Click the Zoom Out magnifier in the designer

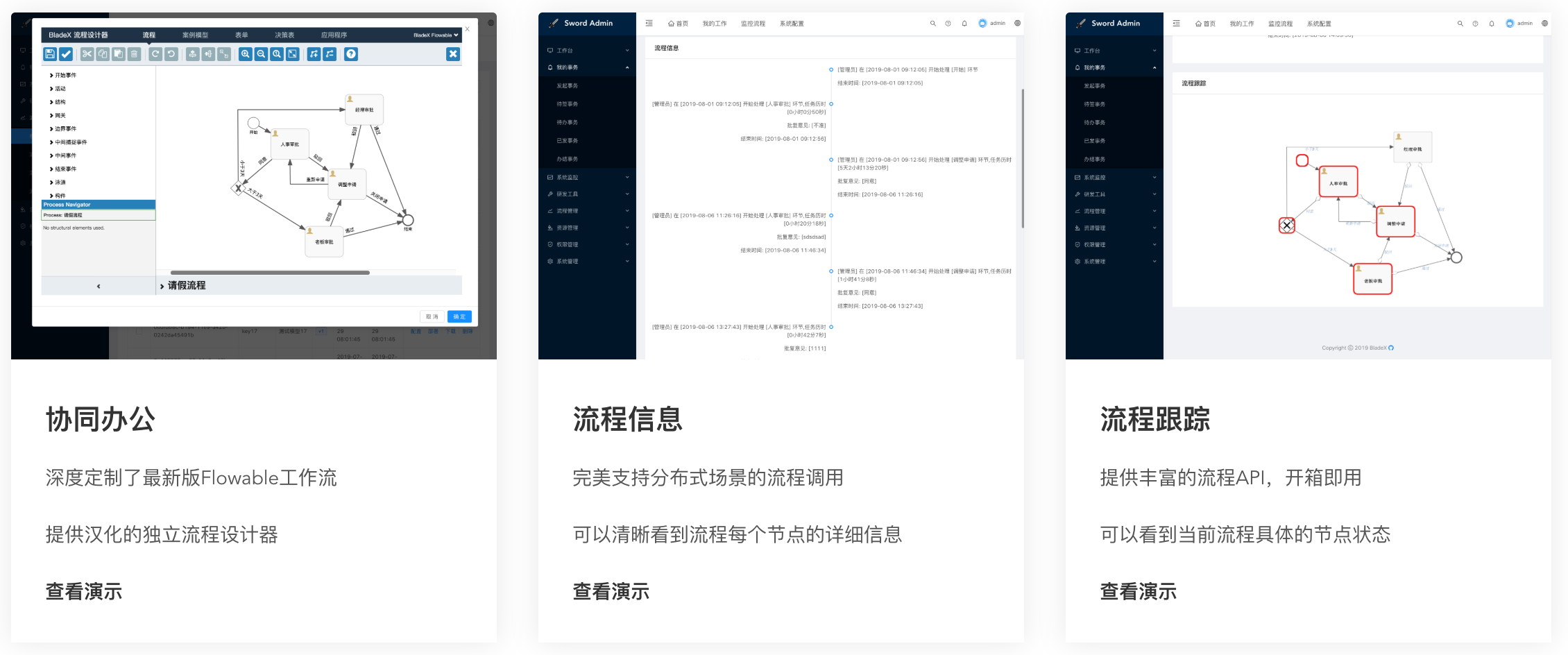pyautogui.click(x=262, y=54)
